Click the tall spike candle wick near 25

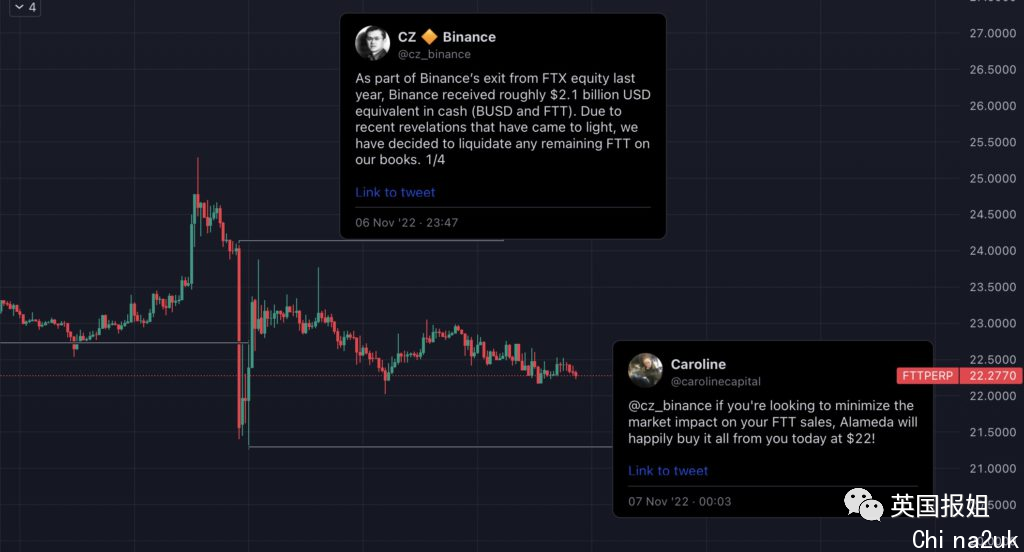[197, 175]
